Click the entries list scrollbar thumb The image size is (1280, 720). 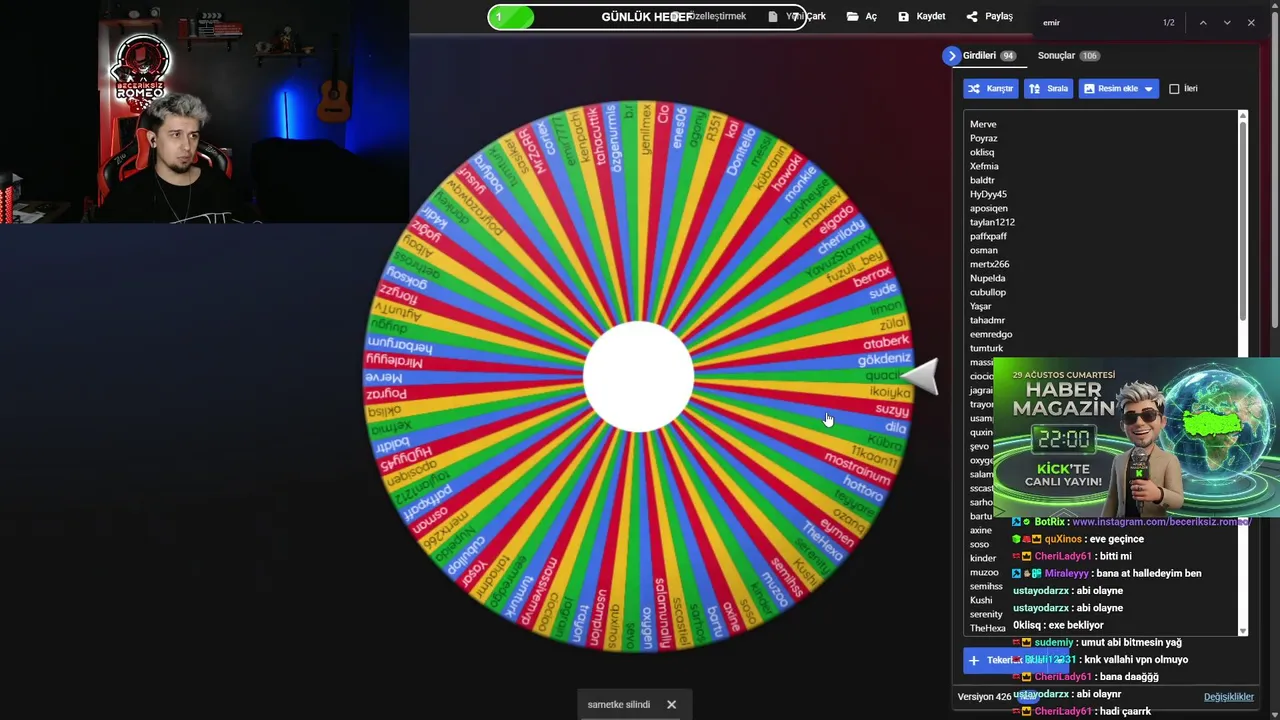1243,222
